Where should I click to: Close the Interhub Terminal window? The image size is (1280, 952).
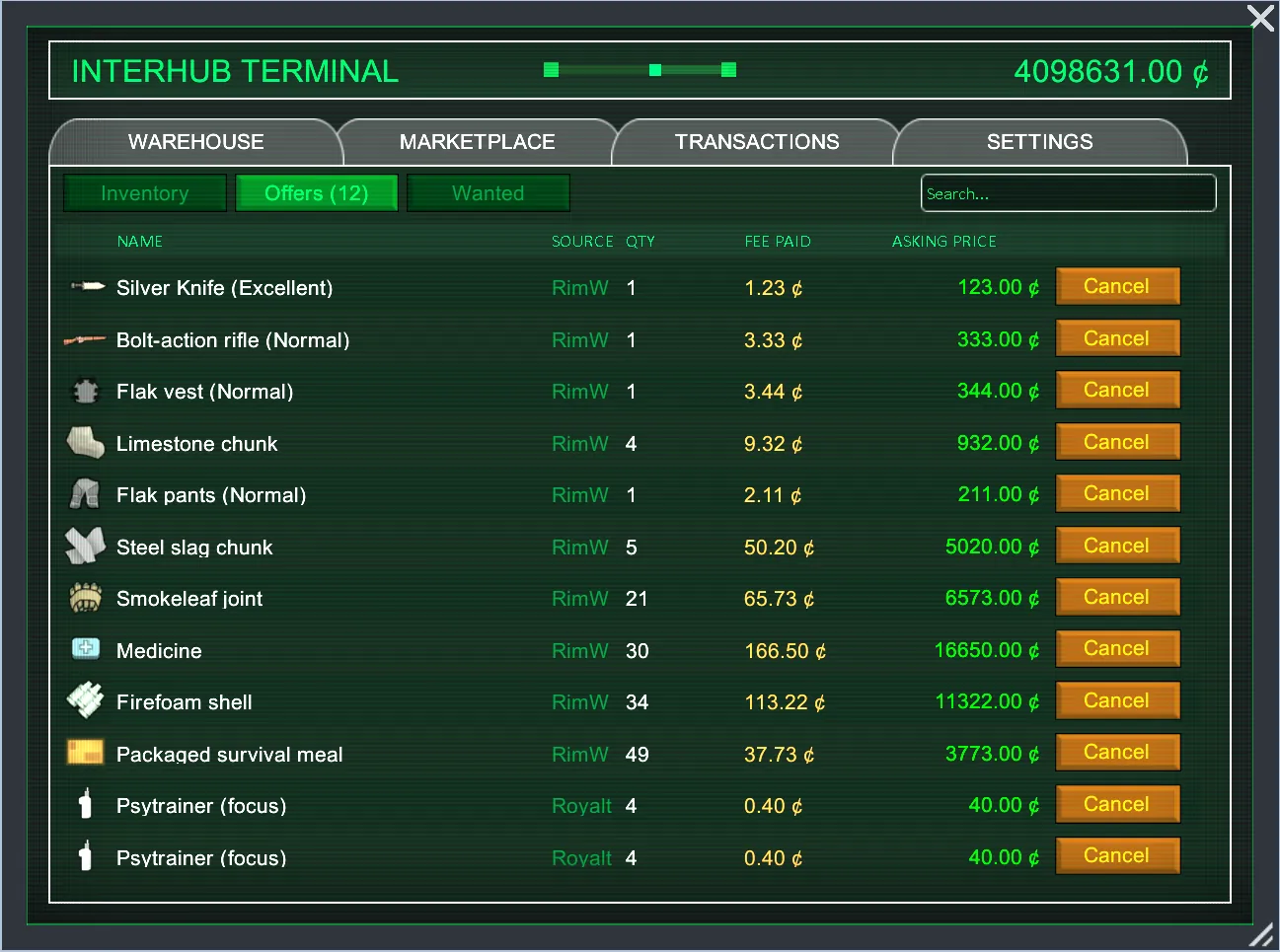click(1260, 18)
